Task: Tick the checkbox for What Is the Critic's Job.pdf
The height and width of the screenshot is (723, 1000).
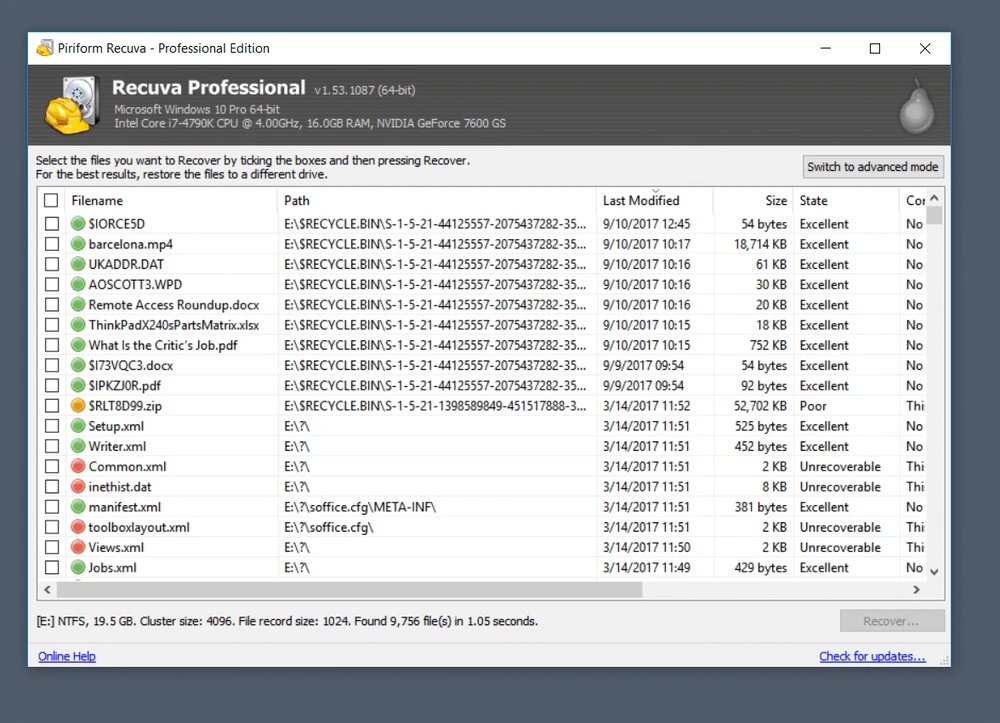Action: (52, 346)
